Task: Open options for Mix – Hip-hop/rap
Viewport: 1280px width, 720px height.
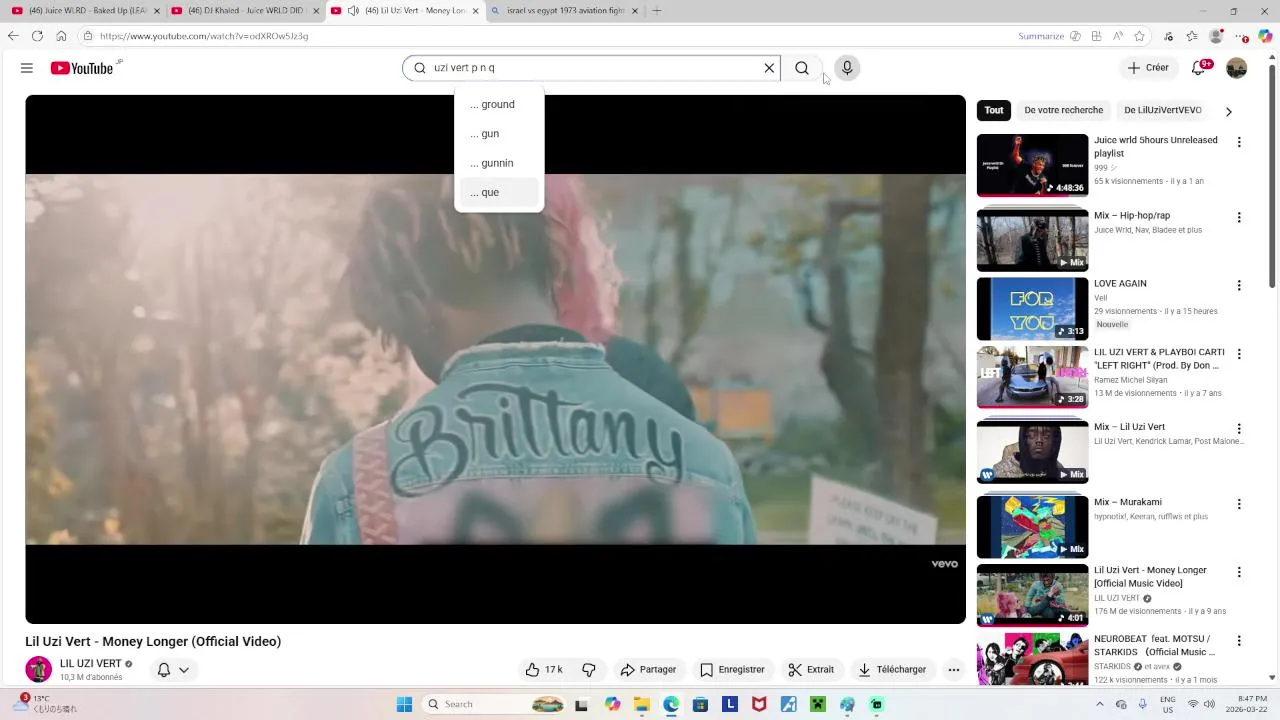Action: [x=1239, y=217]
